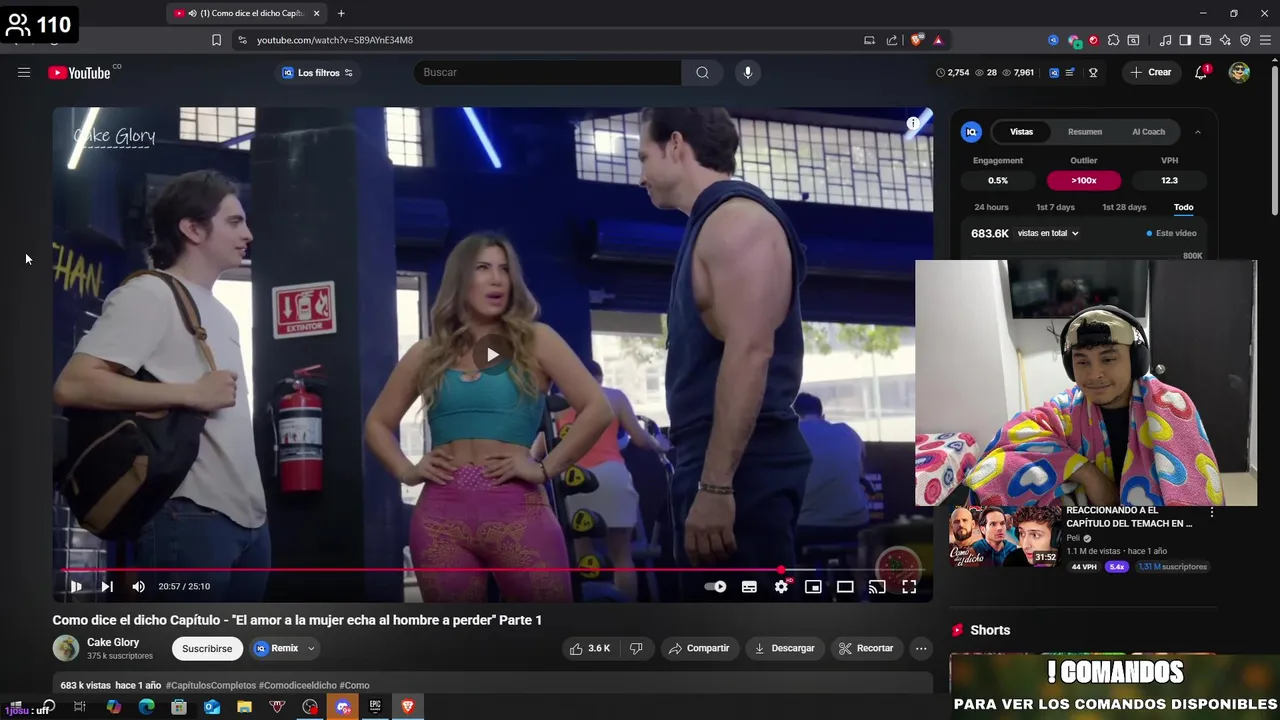Open Los filtros vidIQ filter
The height and width of the screenshot is (720, 1280).
[x=317, y=72]
